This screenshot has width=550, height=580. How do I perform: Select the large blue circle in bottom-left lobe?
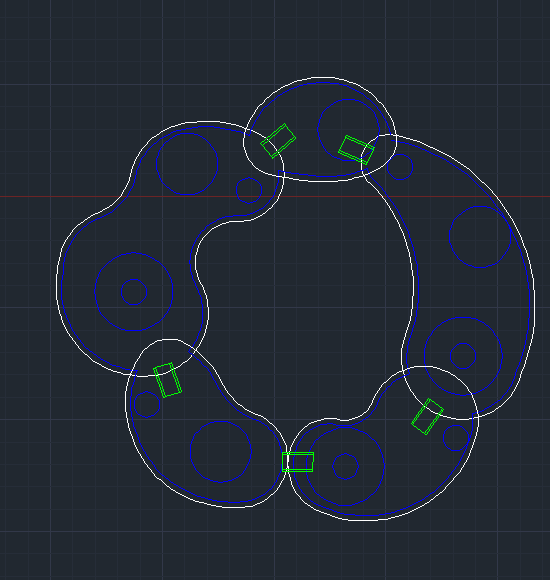[221, 452]
